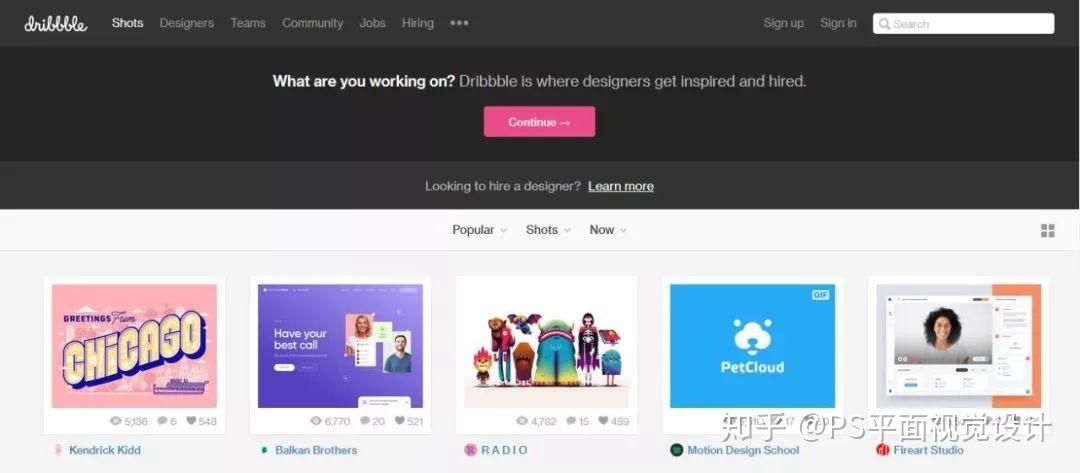Screen dimensions: 1080x473
Task: Follow the Learn more link
Action: click(621, 186)
